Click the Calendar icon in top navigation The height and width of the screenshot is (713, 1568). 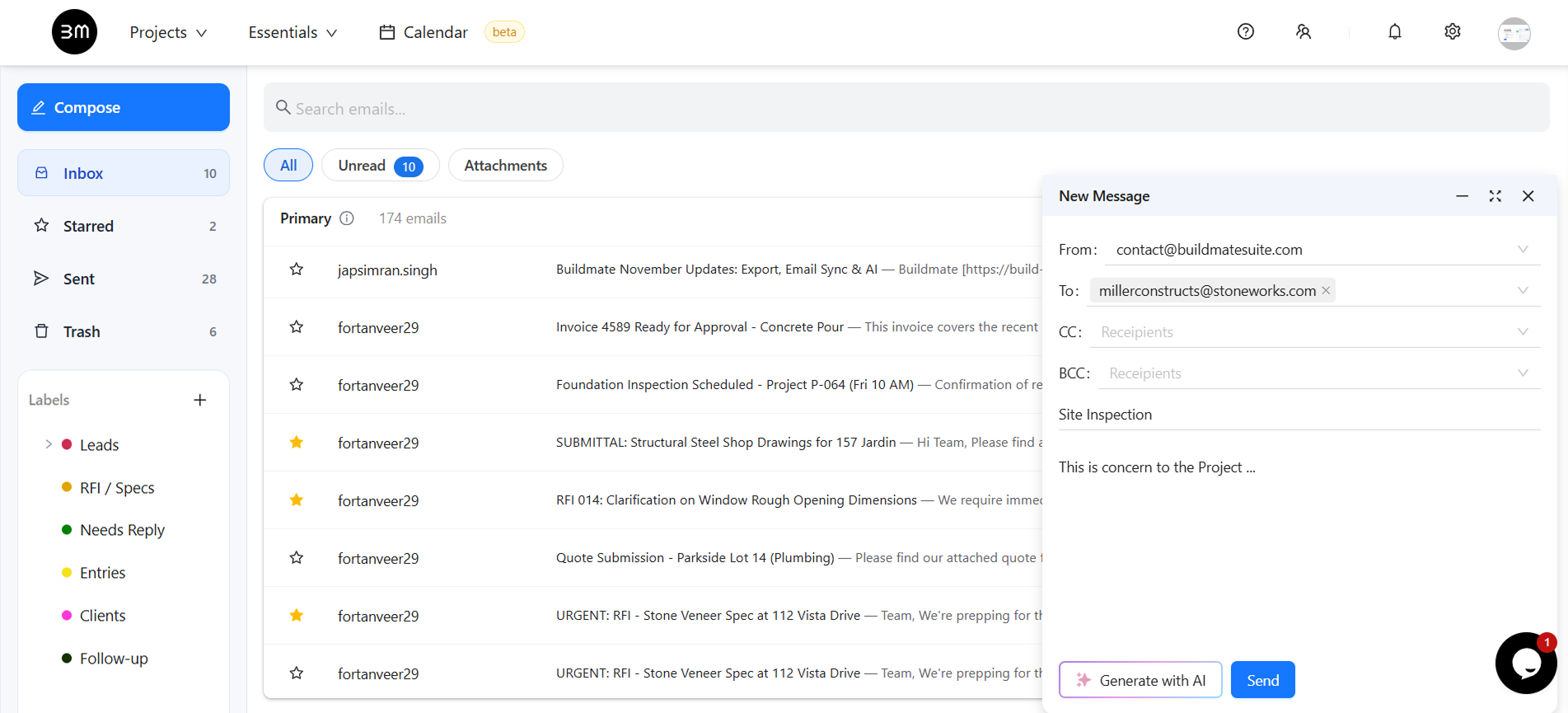(386, 32)
